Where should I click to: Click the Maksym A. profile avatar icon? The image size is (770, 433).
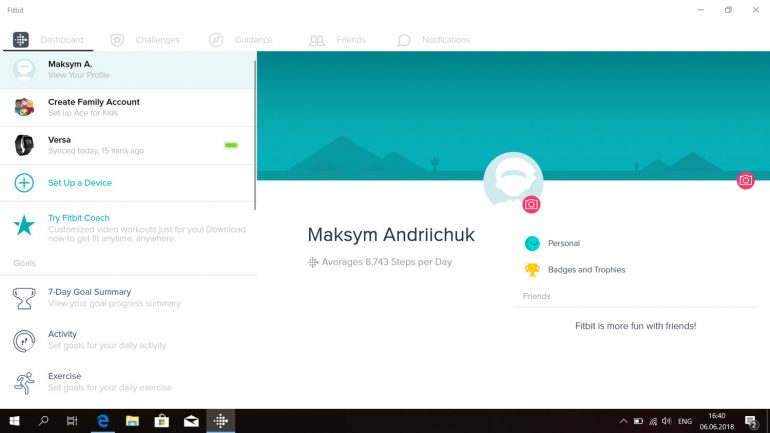click(24, 69)
